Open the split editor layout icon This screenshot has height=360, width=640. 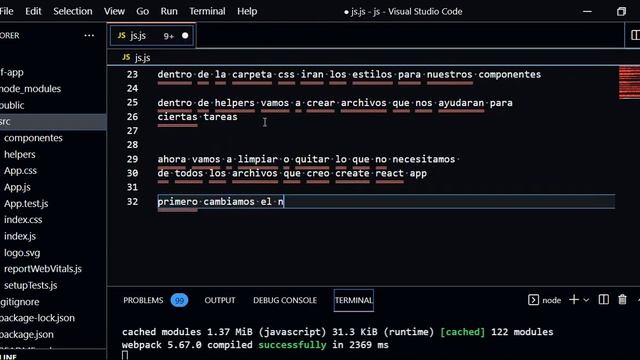pos(635,35)
